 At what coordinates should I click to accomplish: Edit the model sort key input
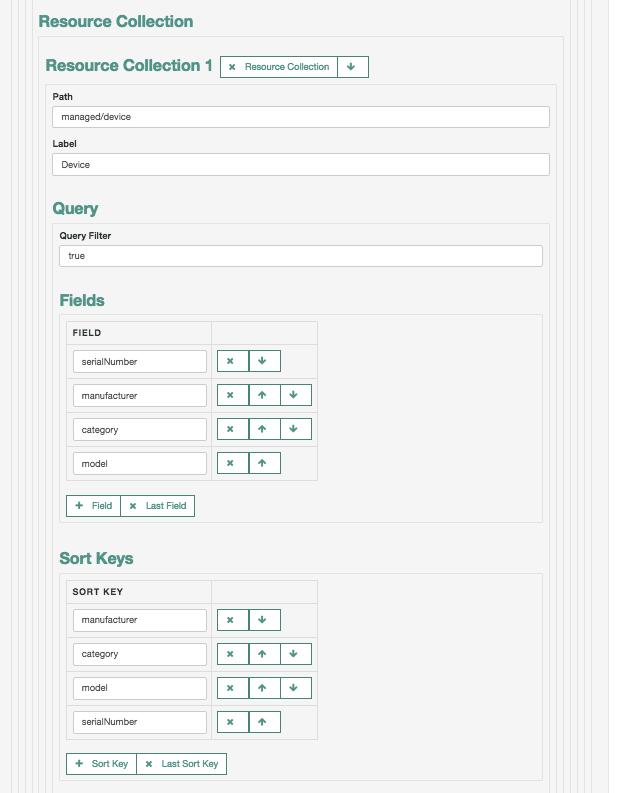(140, 688)
